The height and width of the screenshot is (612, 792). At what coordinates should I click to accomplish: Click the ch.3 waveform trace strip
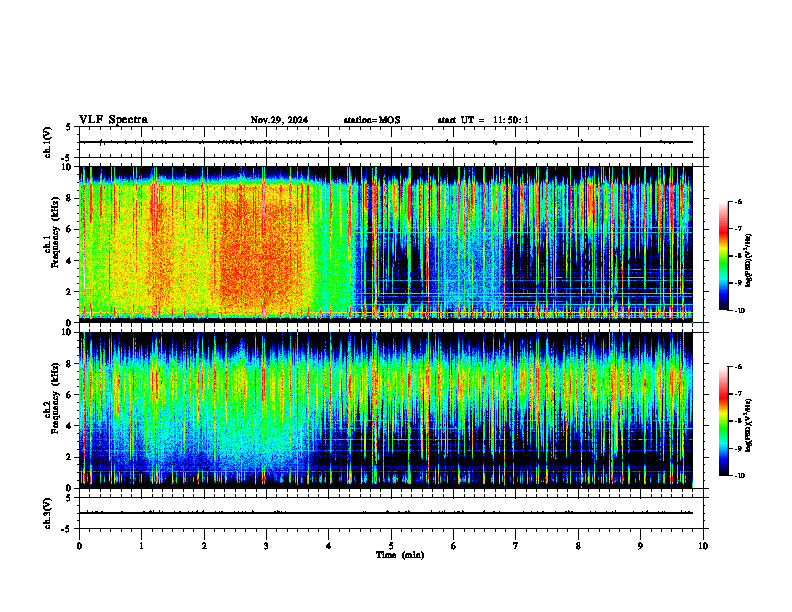coord(386,513)
